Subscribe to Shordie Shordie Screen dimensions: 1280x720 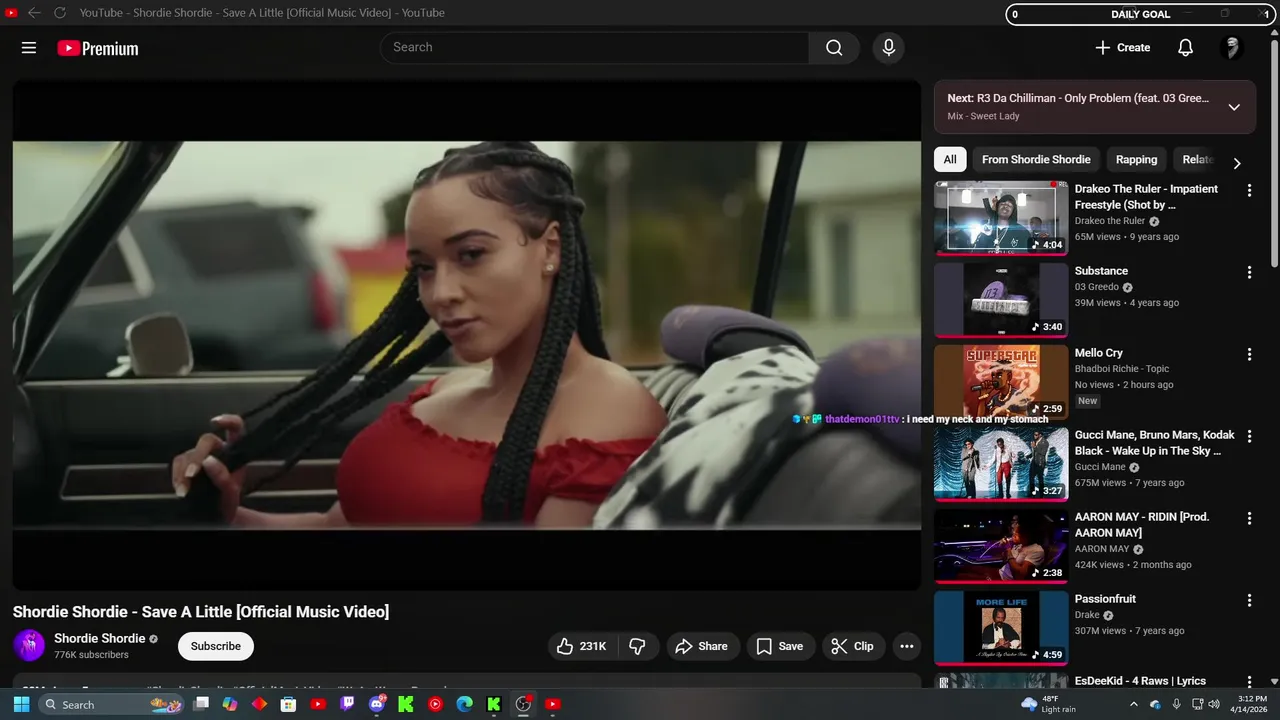pyautogui.click(x=216, y=646)
